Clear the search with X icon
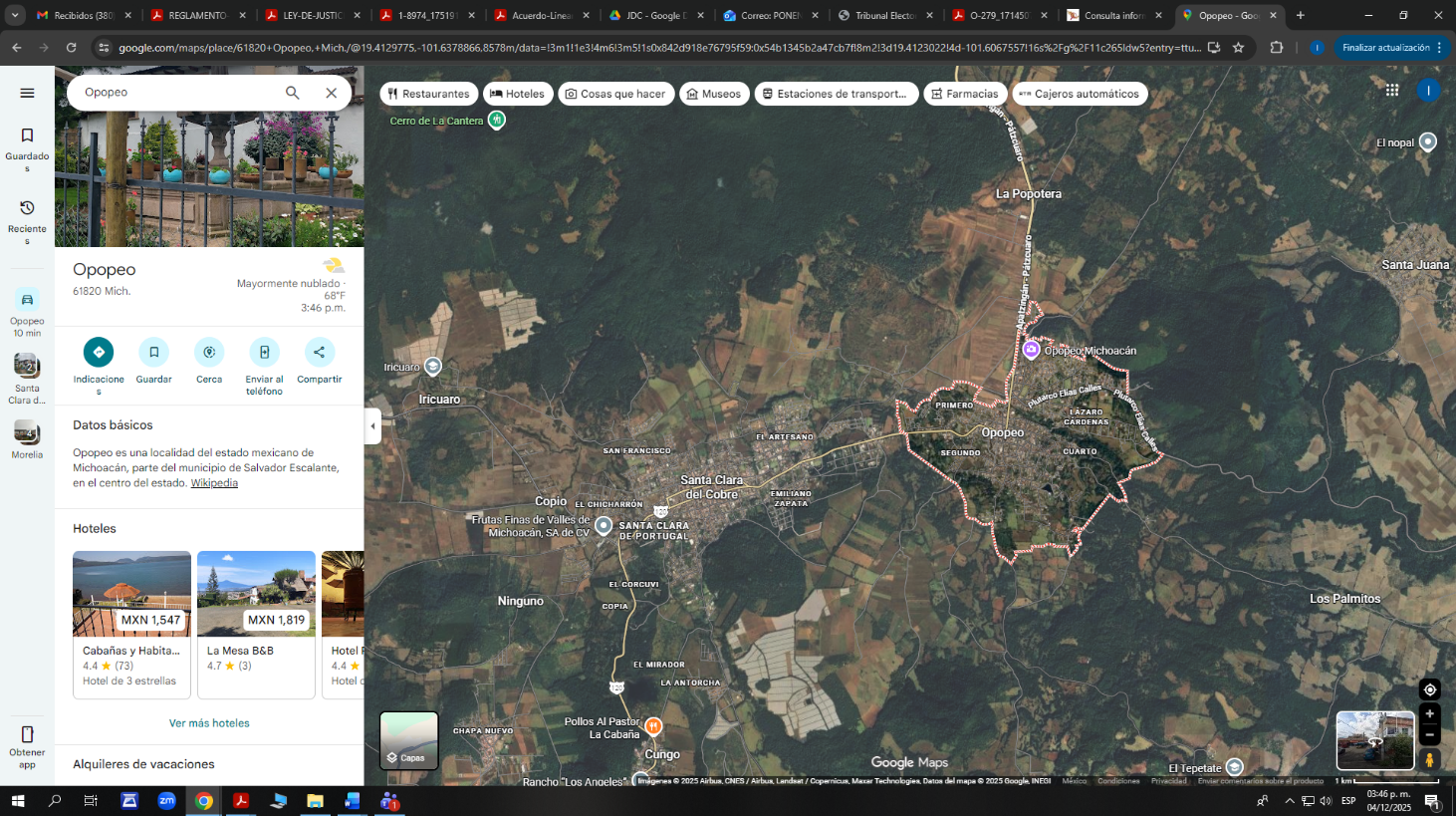 click(x=332, y=93)
